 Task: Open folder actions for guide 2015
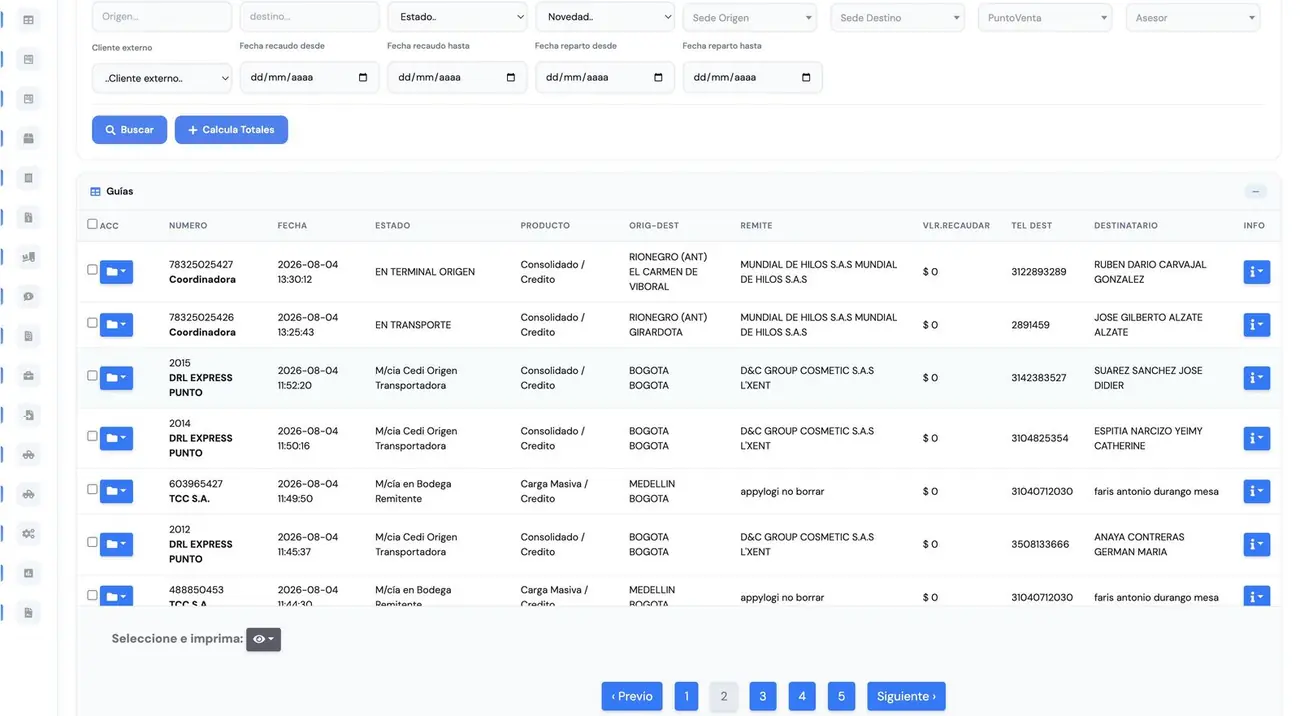(x=116, y=378)
